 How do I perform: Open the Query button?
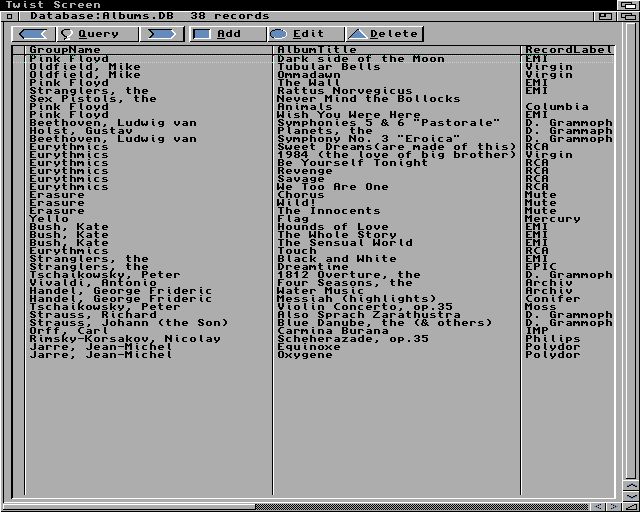(98, 34)
